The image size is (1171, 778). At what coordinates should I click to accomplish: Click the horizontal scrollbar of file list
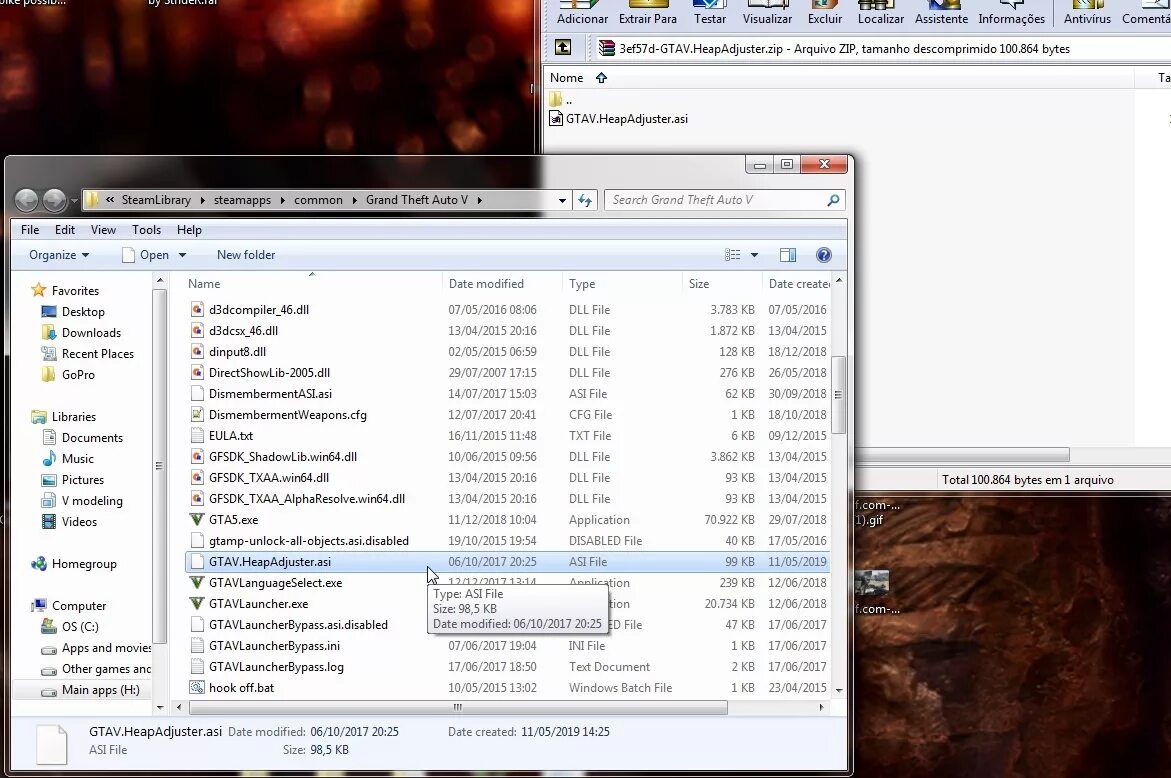pyautogui.click(x=459, y=707)
